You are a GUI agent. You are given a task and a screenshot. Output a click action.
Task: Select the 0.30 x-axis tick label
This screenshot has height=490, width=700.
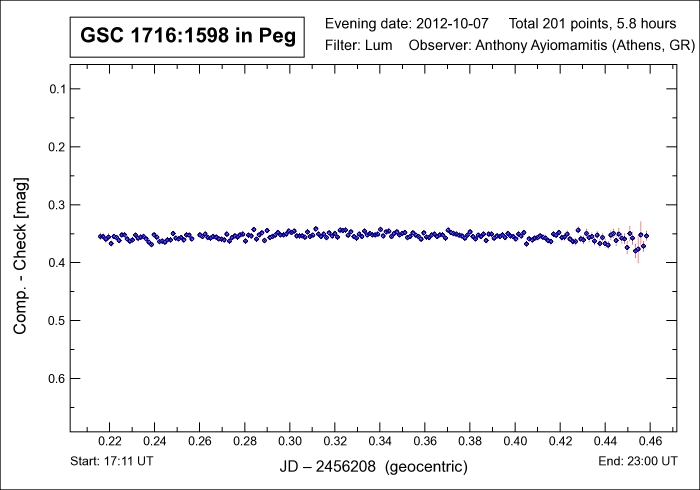click(290, 440)
